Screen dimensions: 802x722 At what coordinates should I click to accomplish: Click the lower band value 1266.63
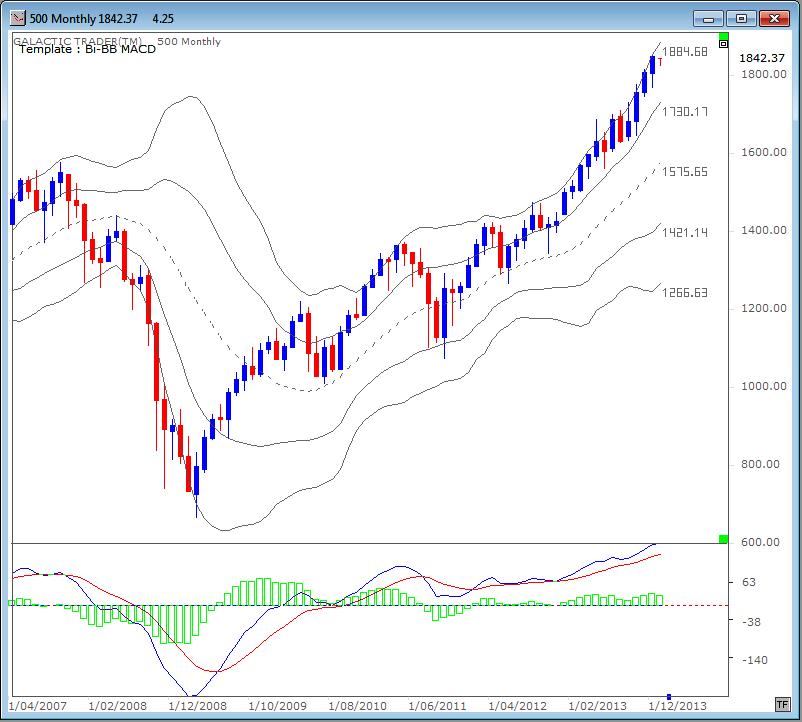(x=685, y=292)
